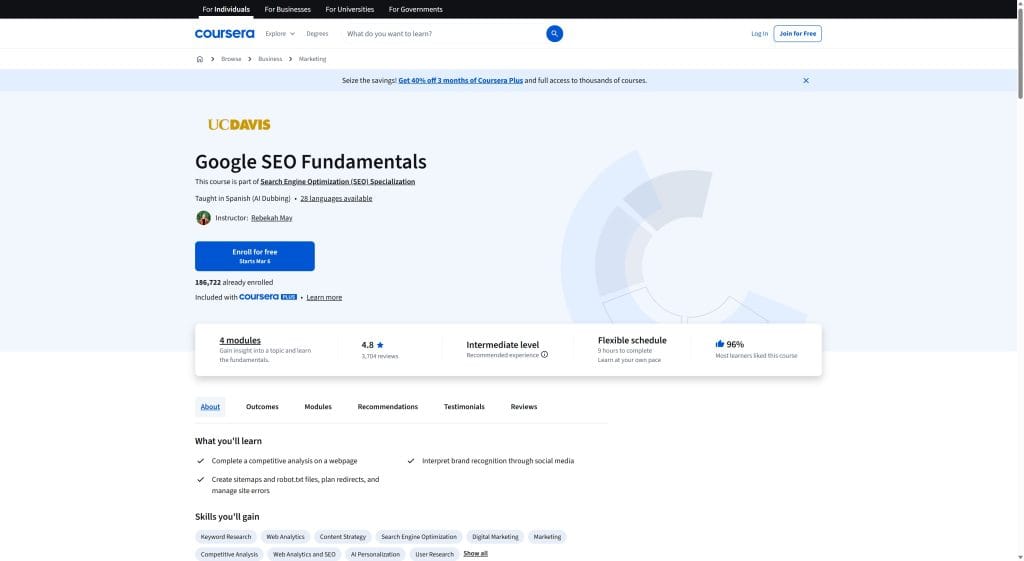Screen dimensions: 1024x561
Task: Switch to For Universities
Action: pos(349,9)
